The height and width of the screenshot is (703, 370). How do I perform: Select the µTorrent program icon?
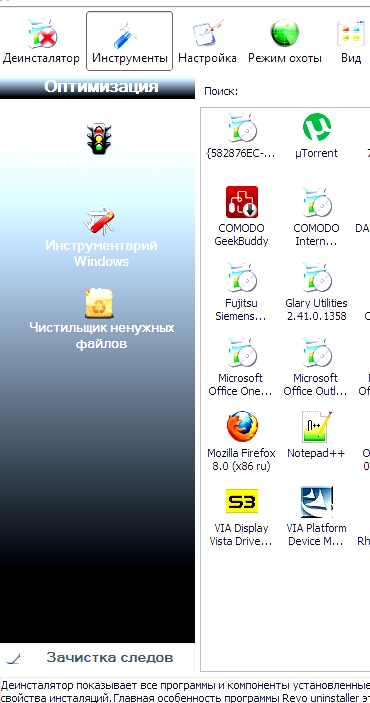tap(317, 135)
